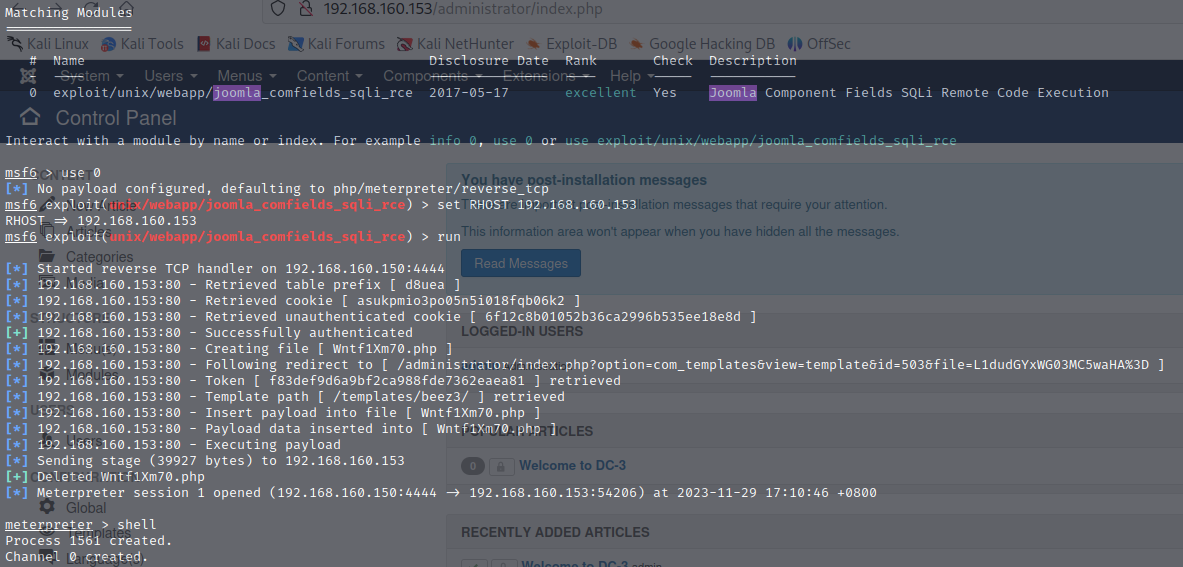This screenshot has height=567, width=1183.
Task: Click the 'LOGGED-IN USERS' panel heading
Action: tap(522, 332)
